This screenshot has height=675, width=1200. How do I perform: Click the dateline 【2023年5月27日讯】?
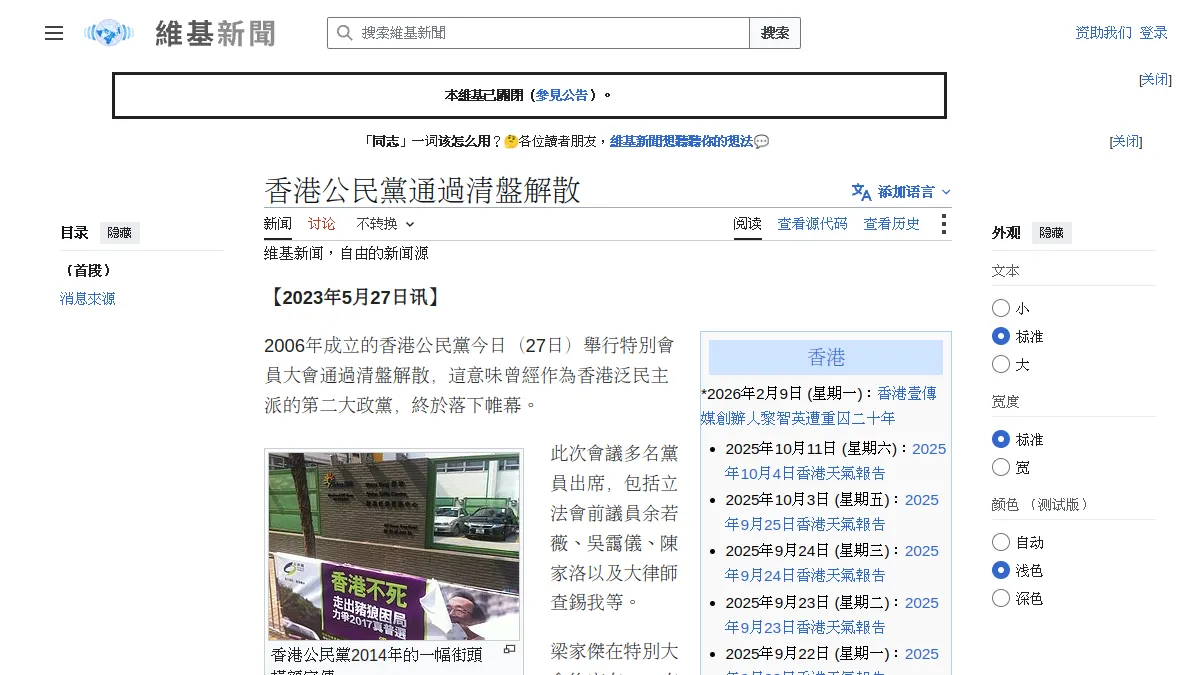pos(355,297)
